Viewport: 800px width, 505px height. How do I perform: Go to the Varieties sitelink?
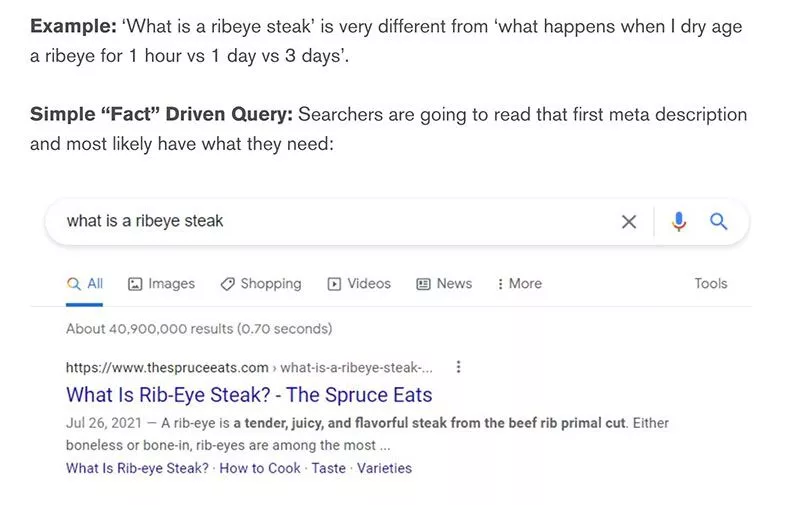click(x=384, y=468)
